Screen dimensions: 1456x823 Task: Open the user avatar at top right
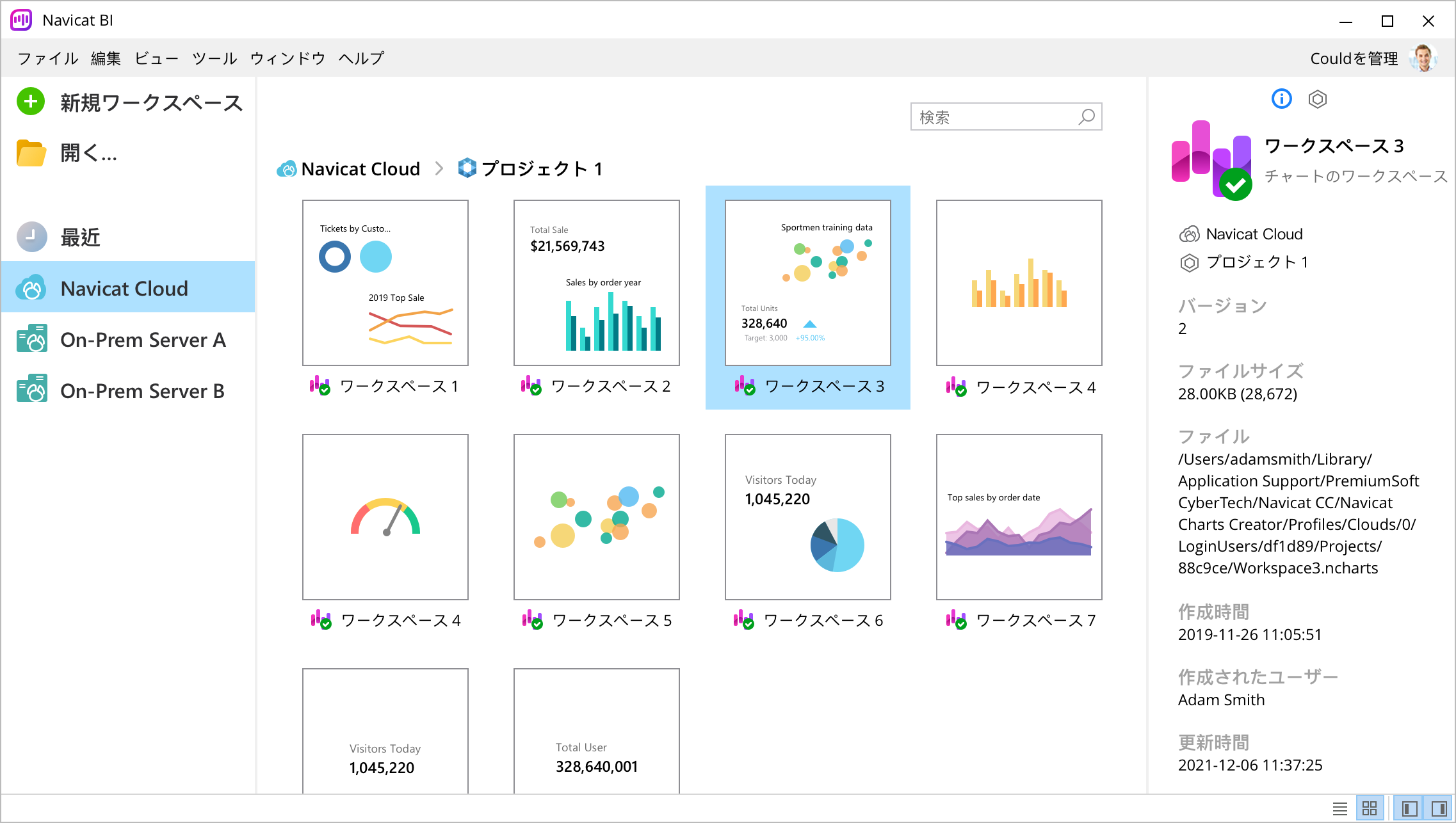(1423, 58)
